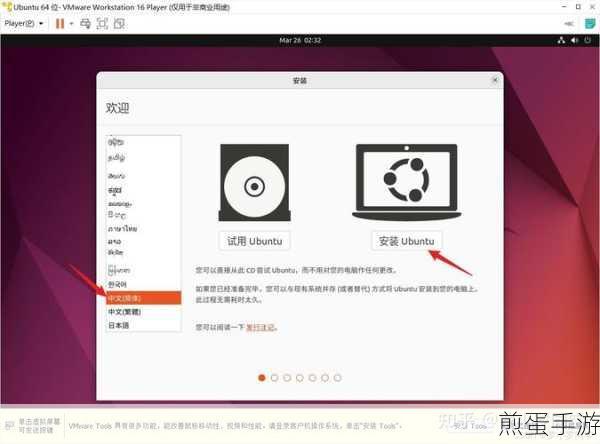This screenshot has width=600, height=444.
Task: Send Ctrl+Alt+Del to the virtual machine
Action: [x=85, y=24]
